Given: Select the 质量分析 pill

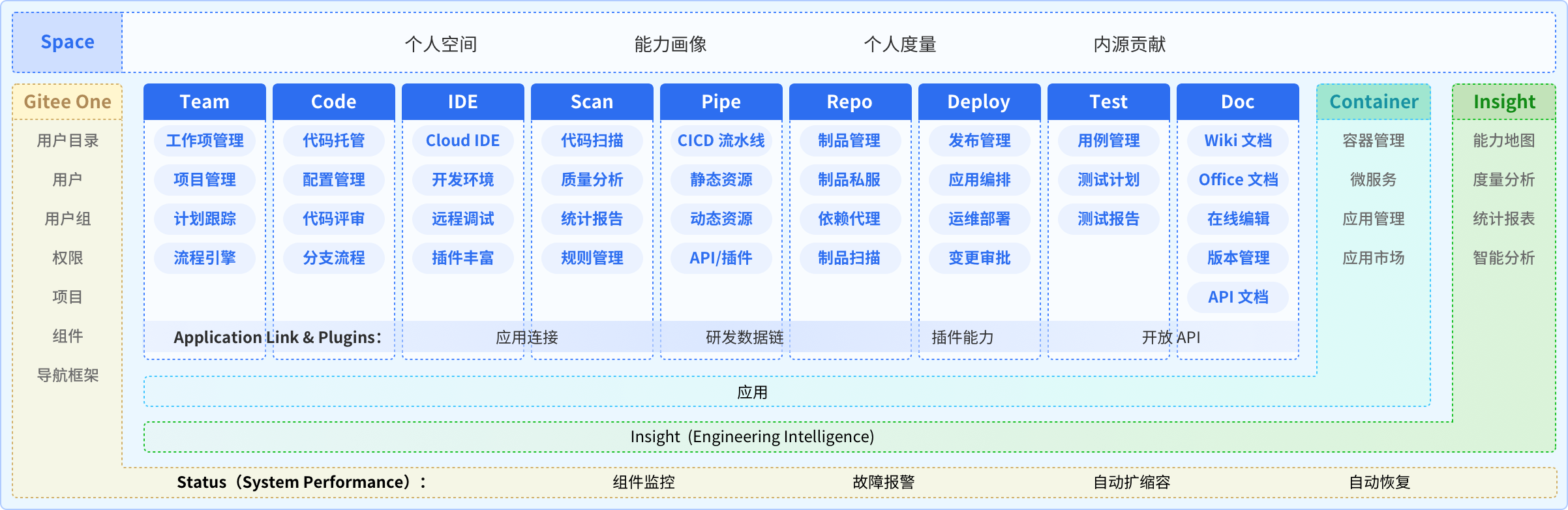Looking at the screenshot, I should (592, 180).
